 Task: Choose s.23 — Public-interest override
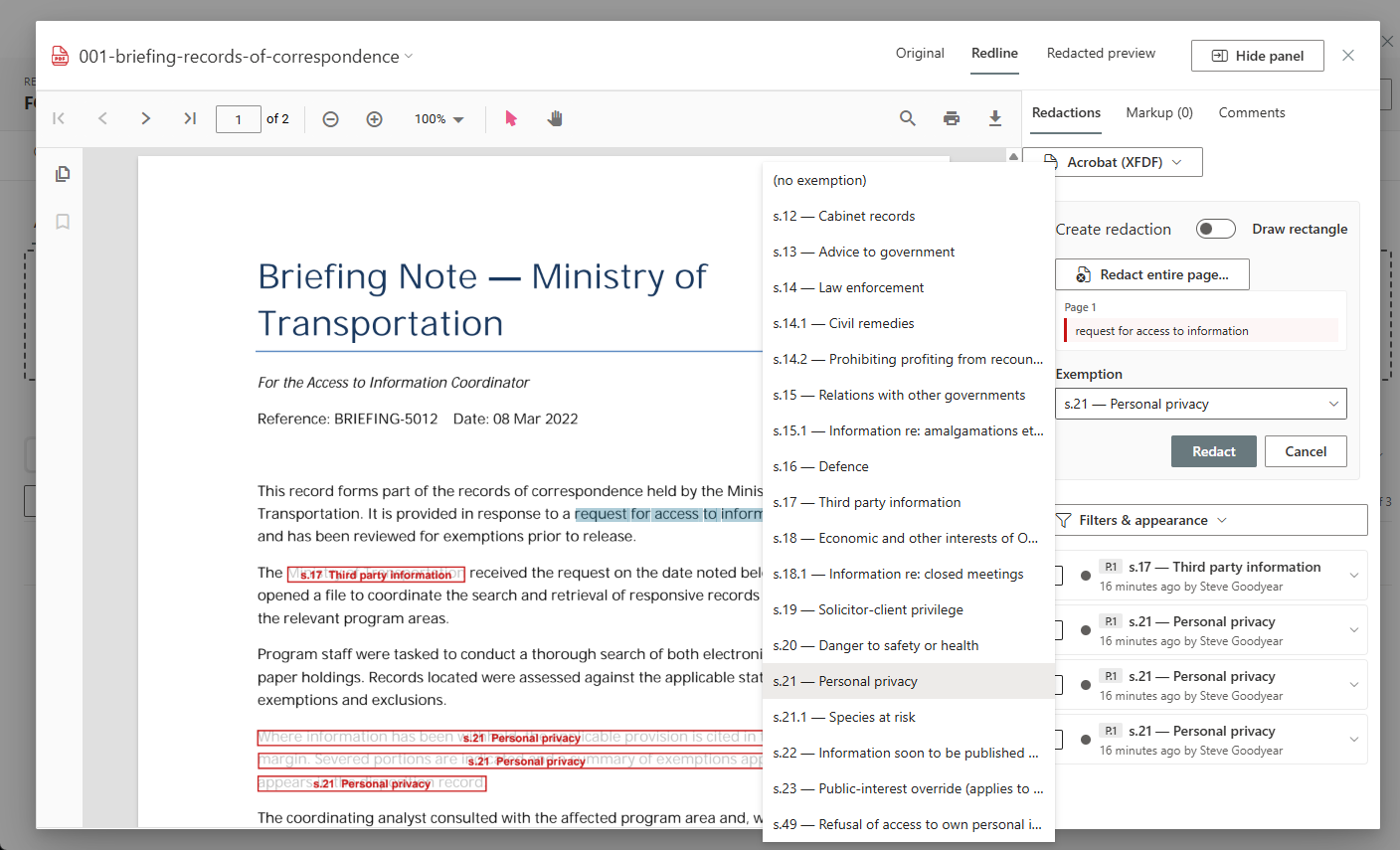(x=909, y=788)
